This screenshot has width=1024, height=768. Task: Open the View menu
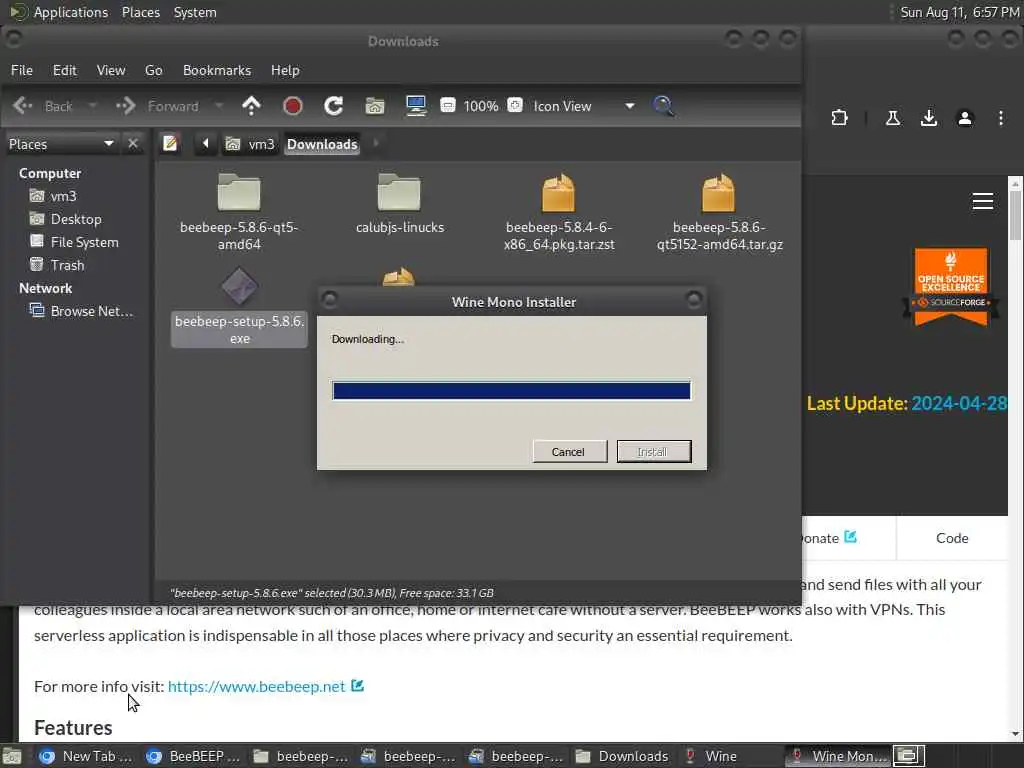[111, 70]
